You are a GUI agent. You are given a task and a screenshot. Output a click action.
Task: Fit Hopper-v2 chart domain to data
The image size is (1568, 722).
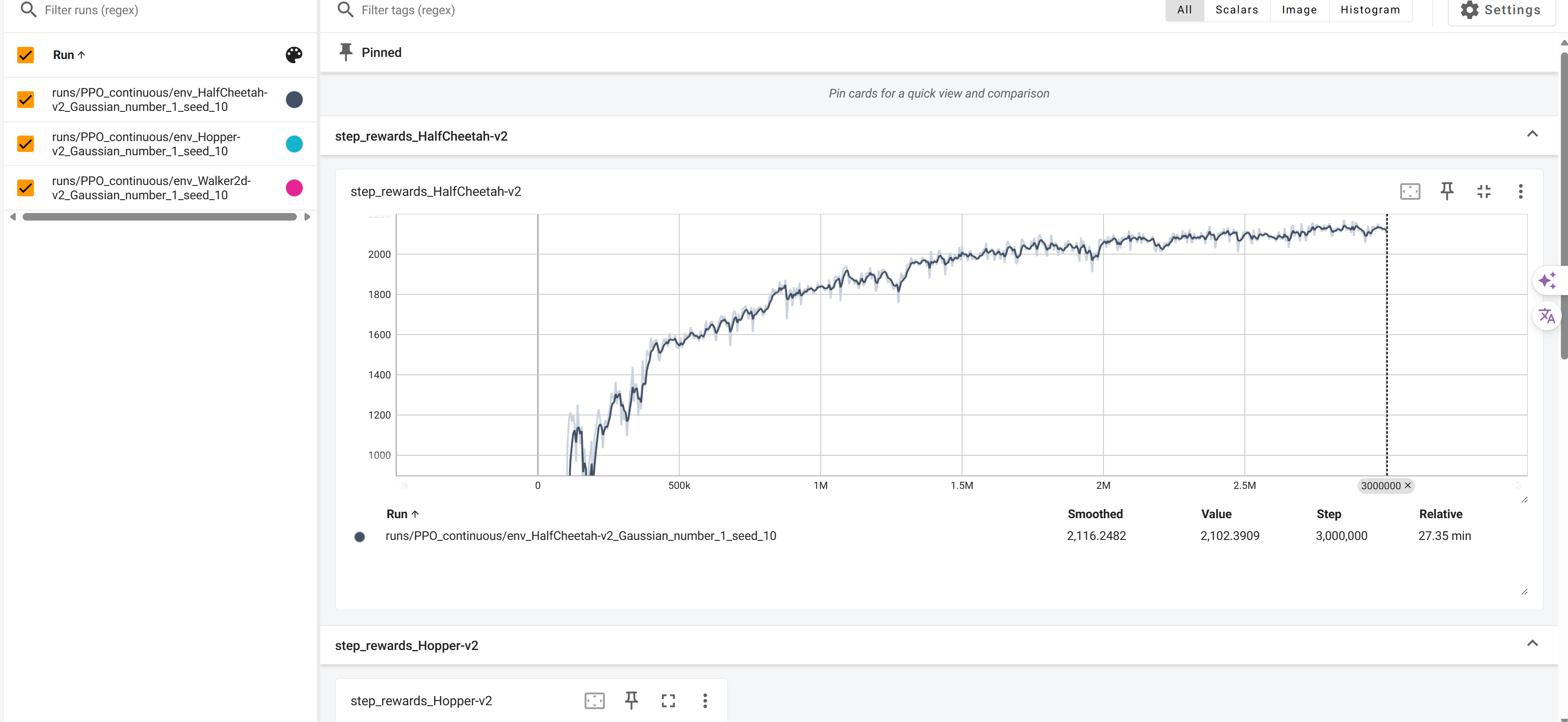coord(594,701)
